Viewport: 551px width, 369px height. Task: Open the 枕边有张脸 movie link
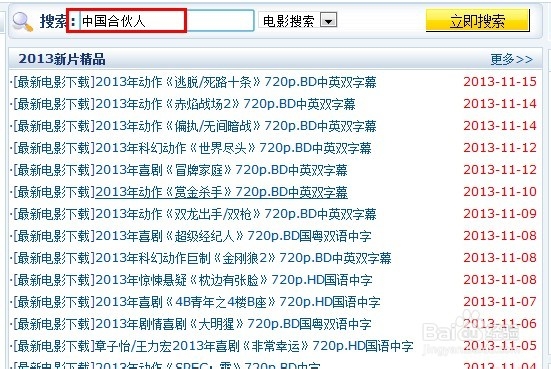click(234, 280)
